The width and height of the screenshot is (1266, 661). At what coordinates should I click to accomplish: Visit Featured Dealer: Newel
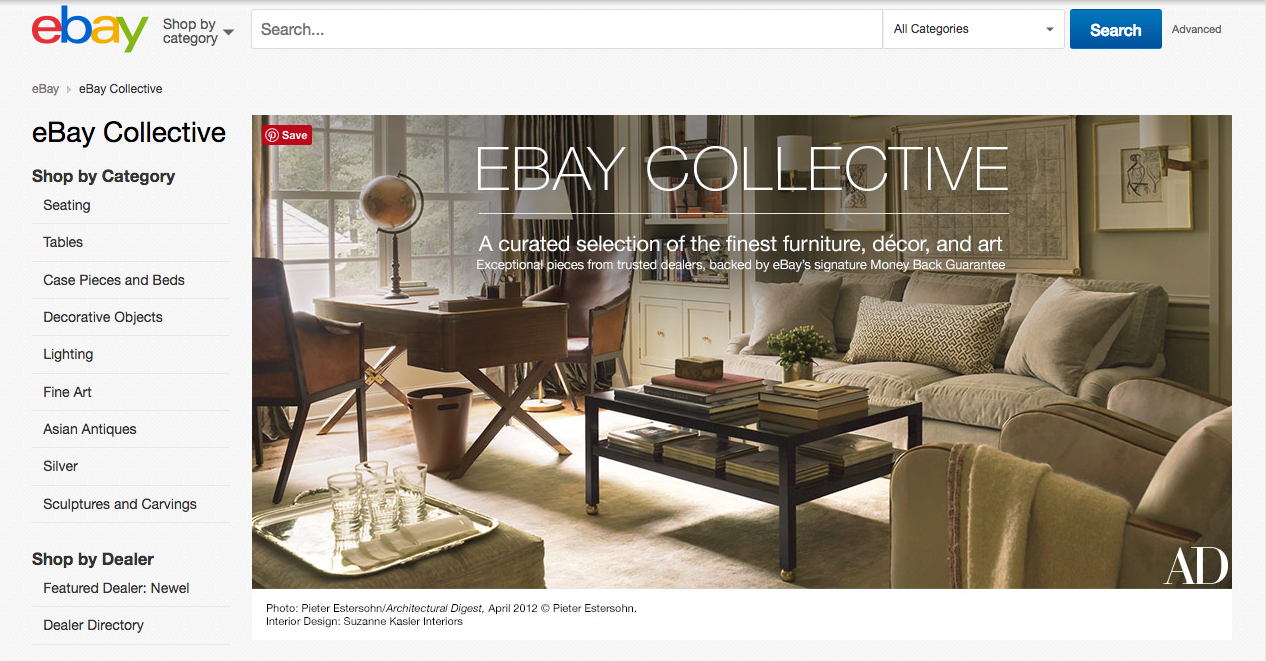[116, 588]
